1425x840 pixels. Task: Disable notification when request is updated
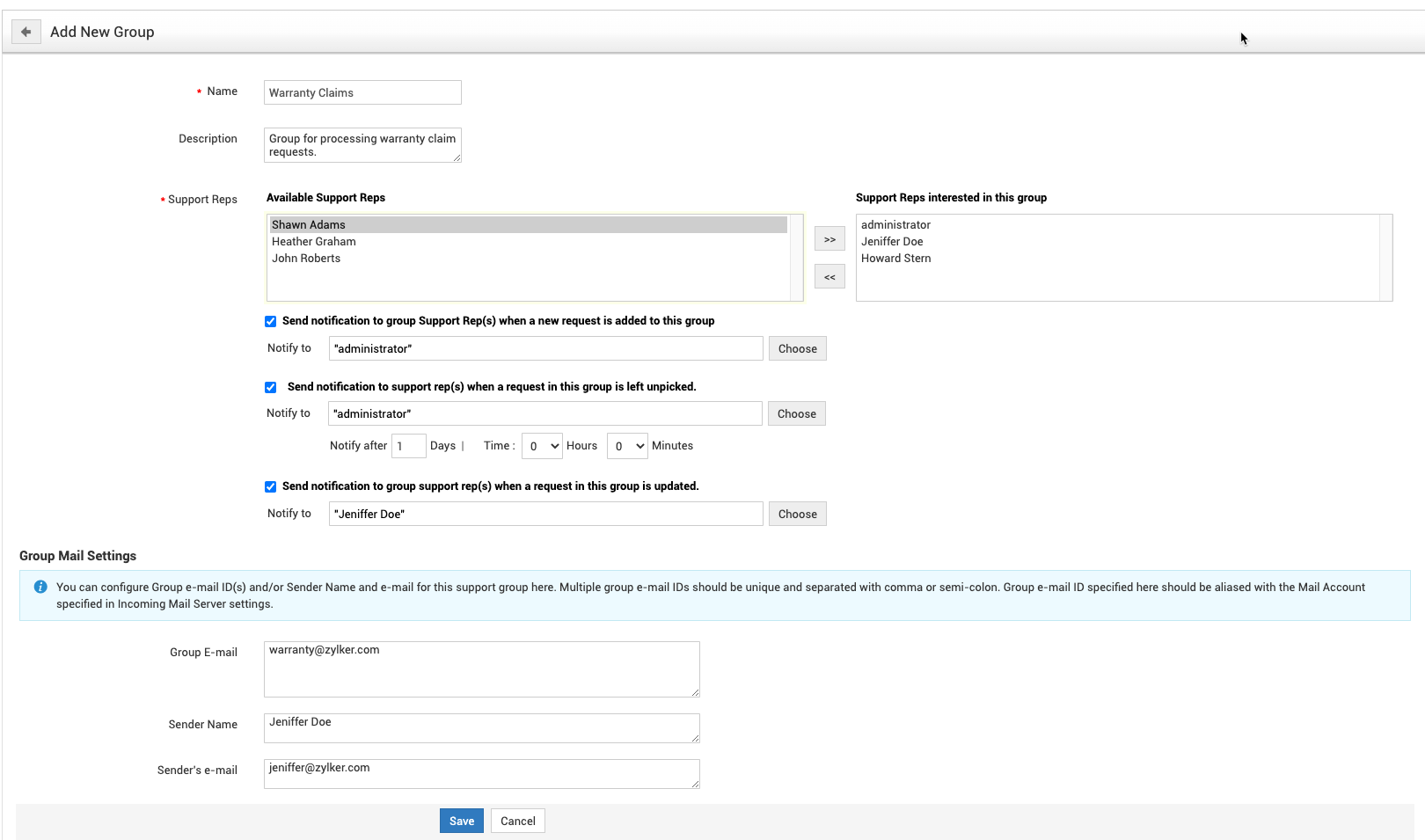pyautogui.click(x=271, y=487)
